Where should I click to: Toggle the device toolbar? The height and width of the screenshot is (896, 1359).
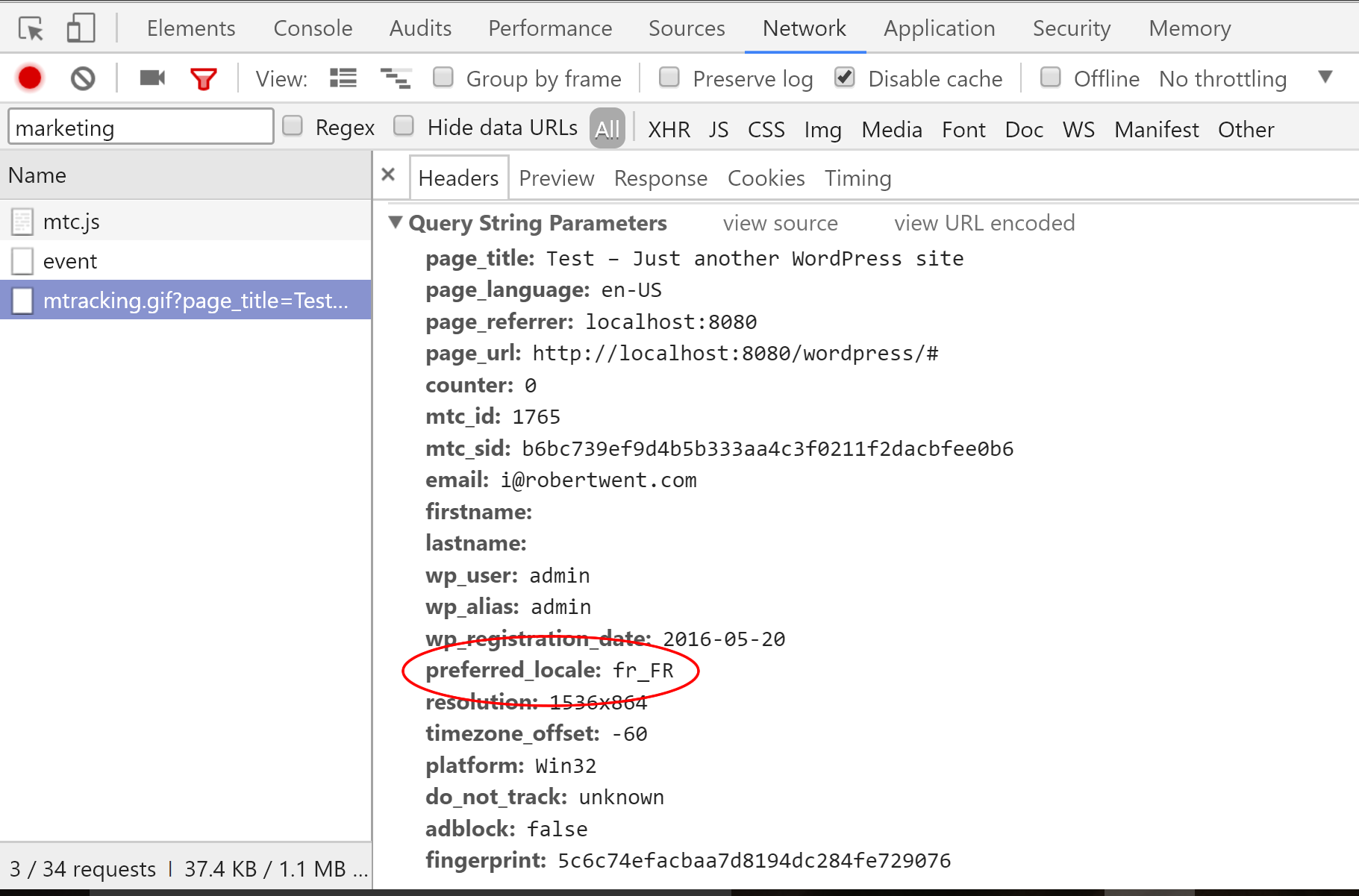click(x=80, y=28)
